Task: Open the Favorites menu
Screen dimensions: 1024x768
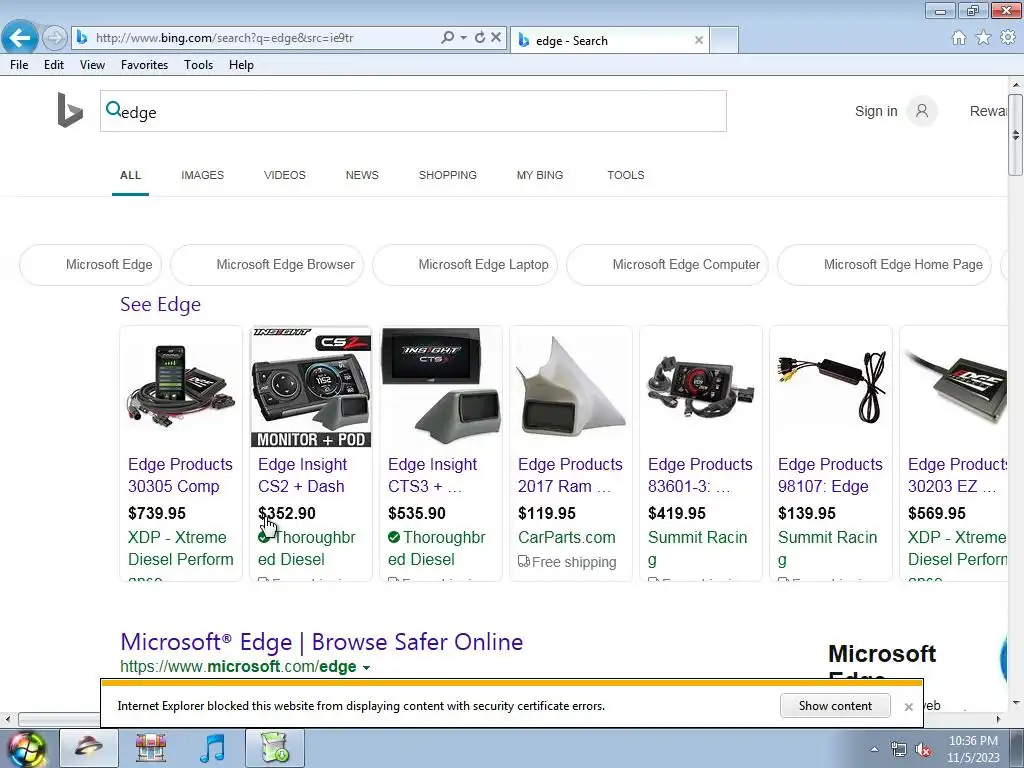Action: point(144,65)
